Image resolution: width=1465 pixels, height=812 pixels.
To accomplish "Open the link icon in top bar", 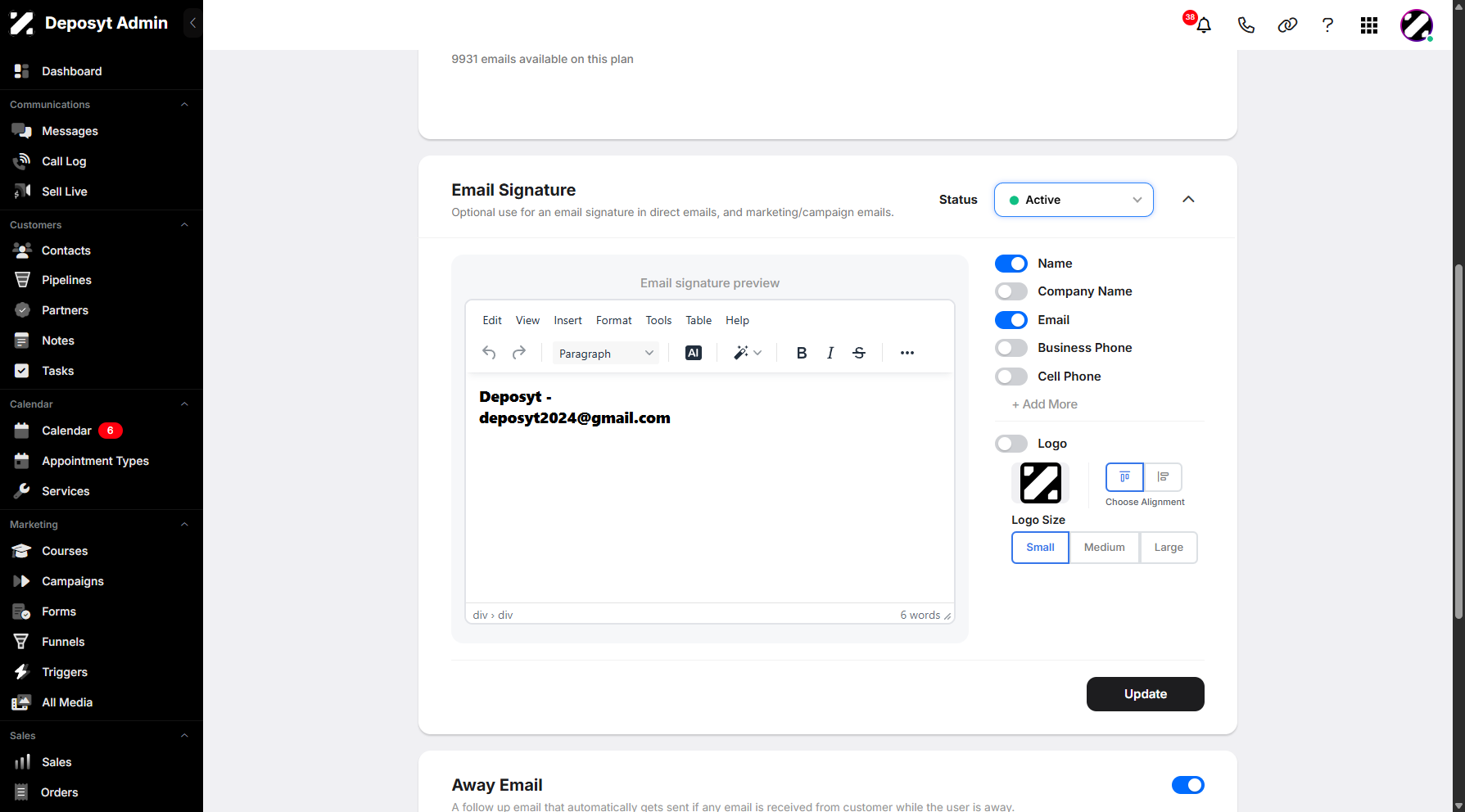I will tap(1287, 25).
